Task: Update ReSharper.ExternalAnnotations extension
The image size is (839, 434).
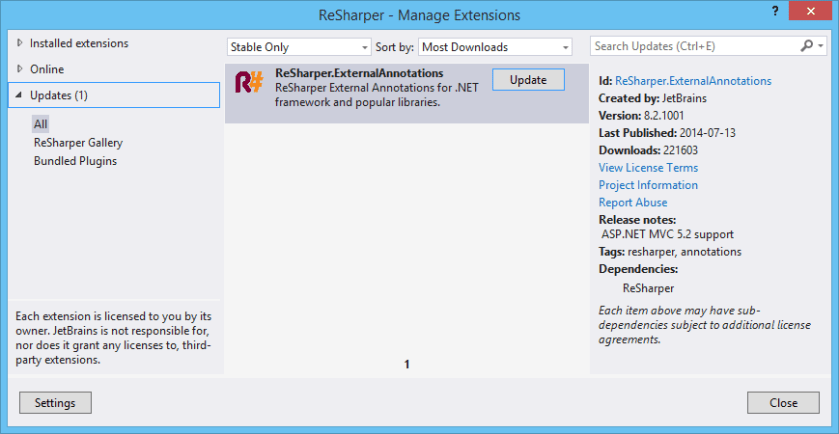Action: click(528, 80)
